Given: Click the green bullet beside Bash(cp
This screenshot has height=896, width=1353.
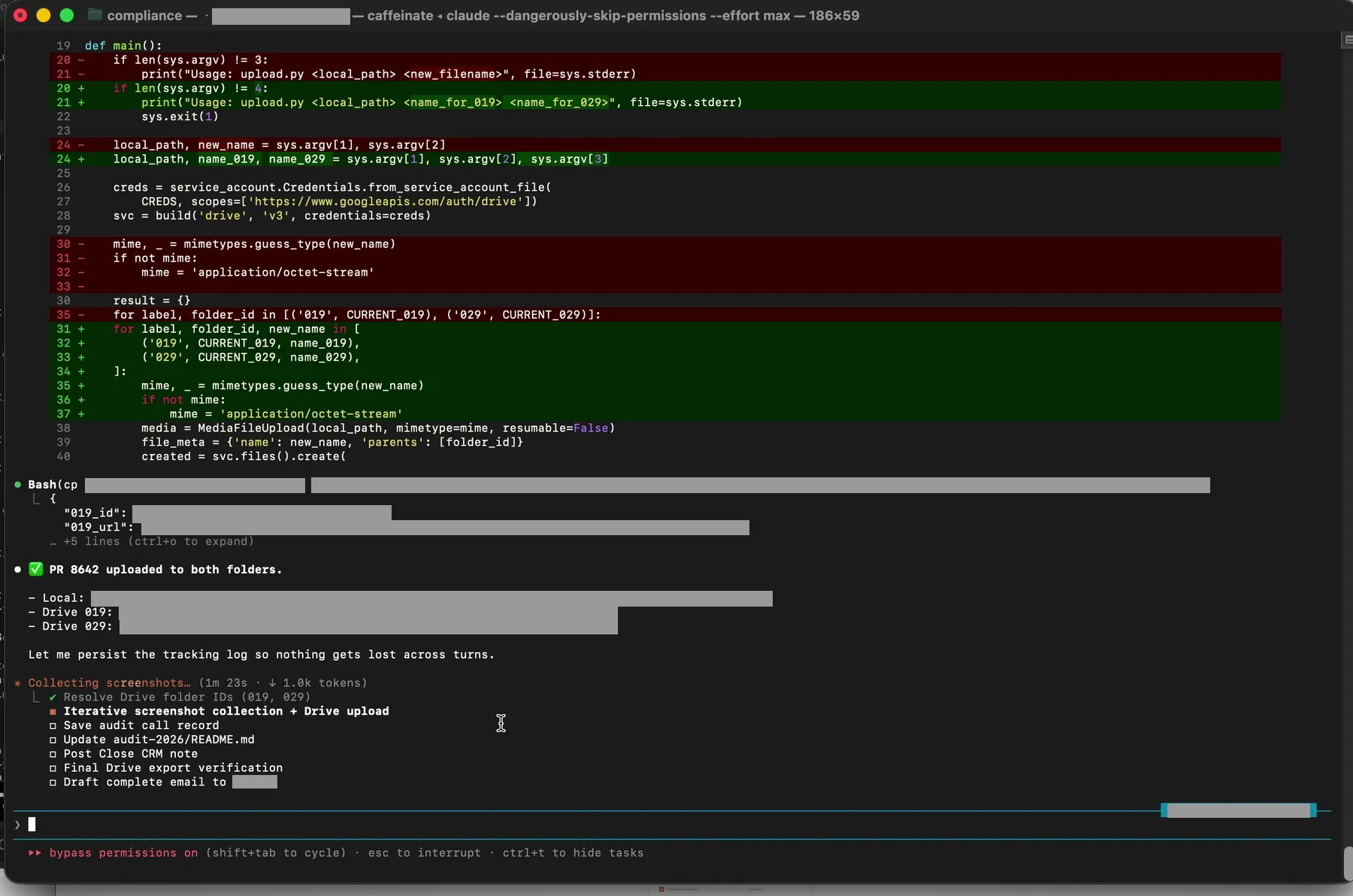Looking at the screenshot, I should [17, 485].
